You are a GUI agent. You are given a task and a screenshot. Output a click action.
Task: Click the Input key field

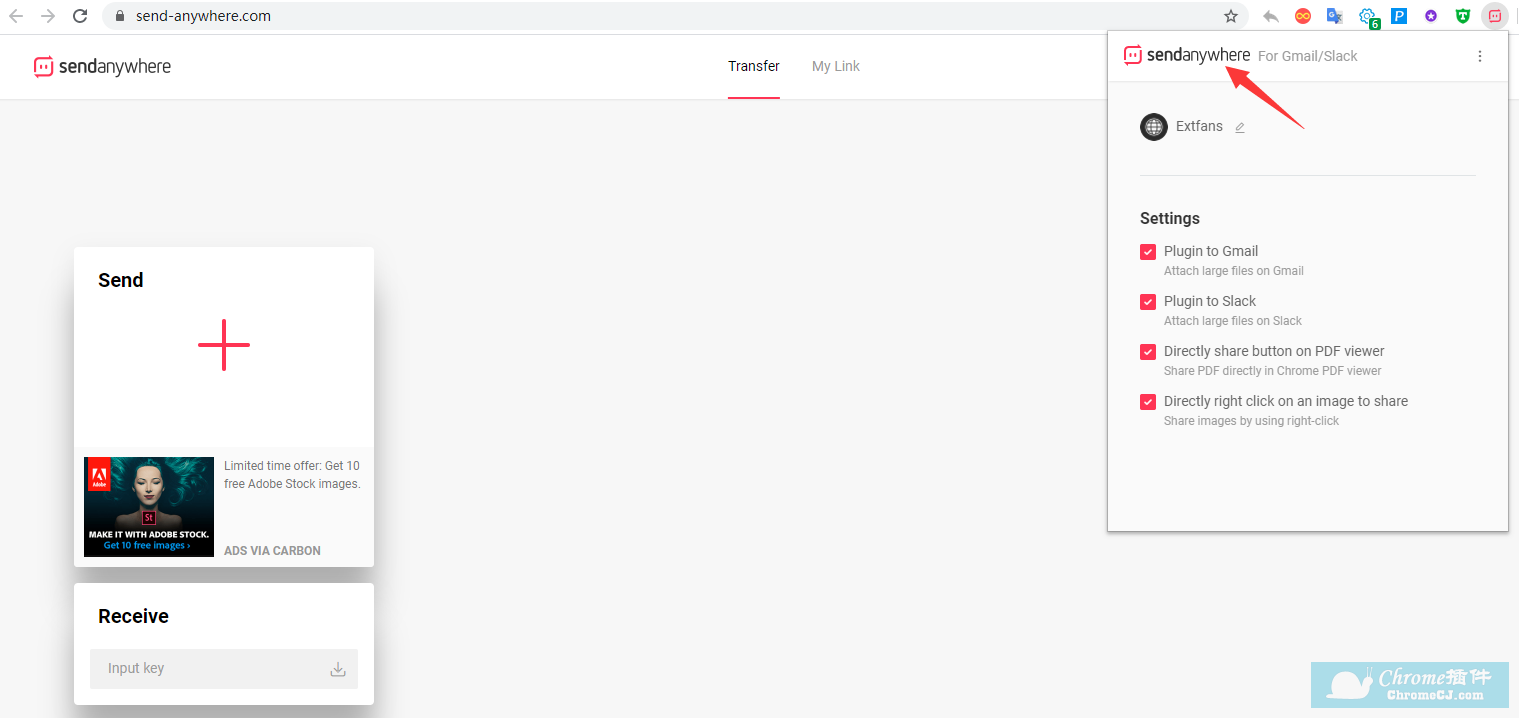(x=210, y=669)
